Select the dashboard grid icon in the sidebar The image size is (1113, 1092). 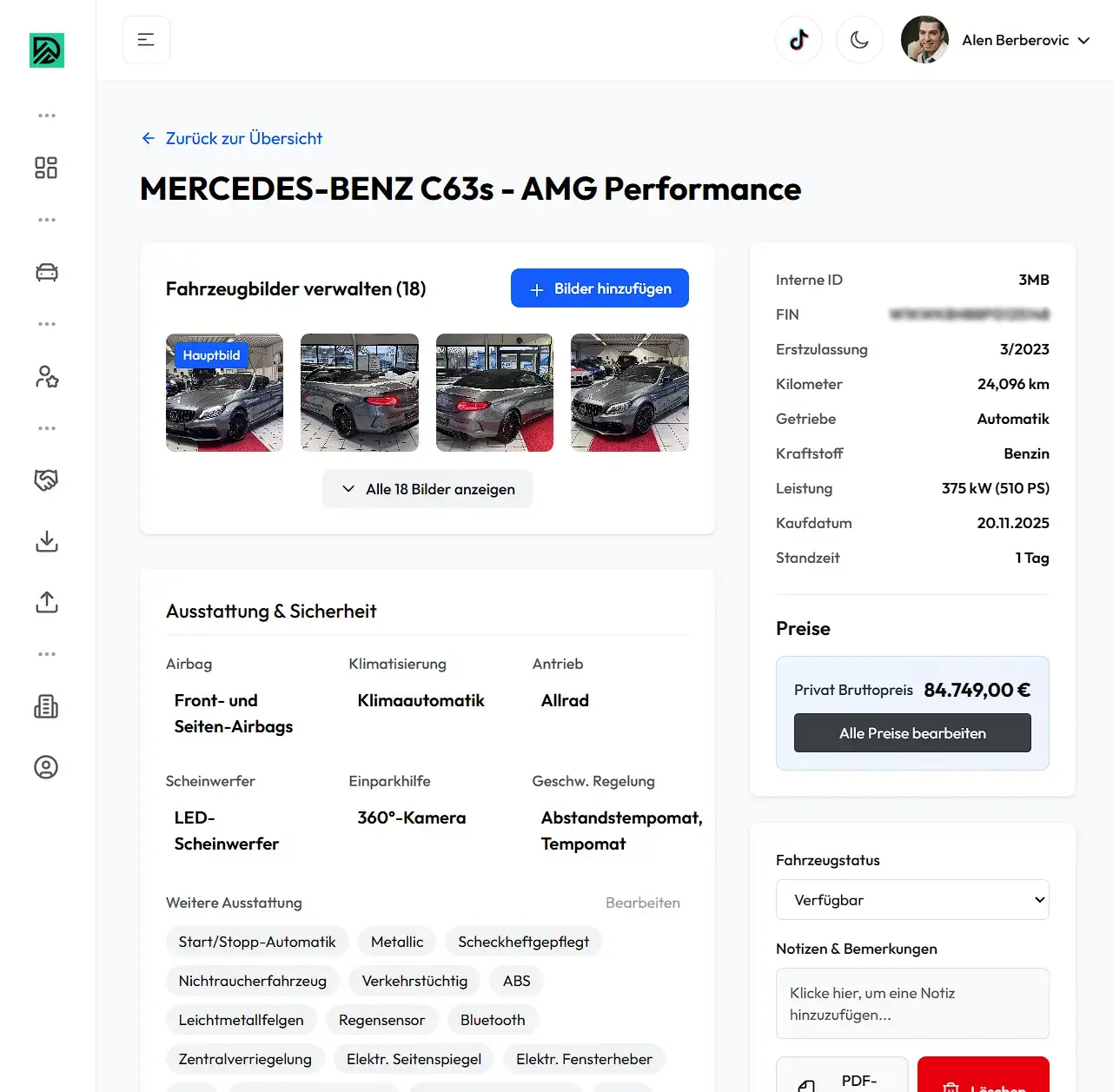click(46, 167)
